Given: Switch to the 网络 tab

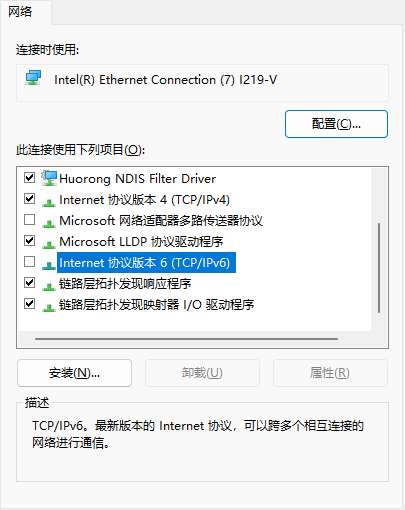Looking at the screenshot, I should pyautogui.click(x=20, y=12).
